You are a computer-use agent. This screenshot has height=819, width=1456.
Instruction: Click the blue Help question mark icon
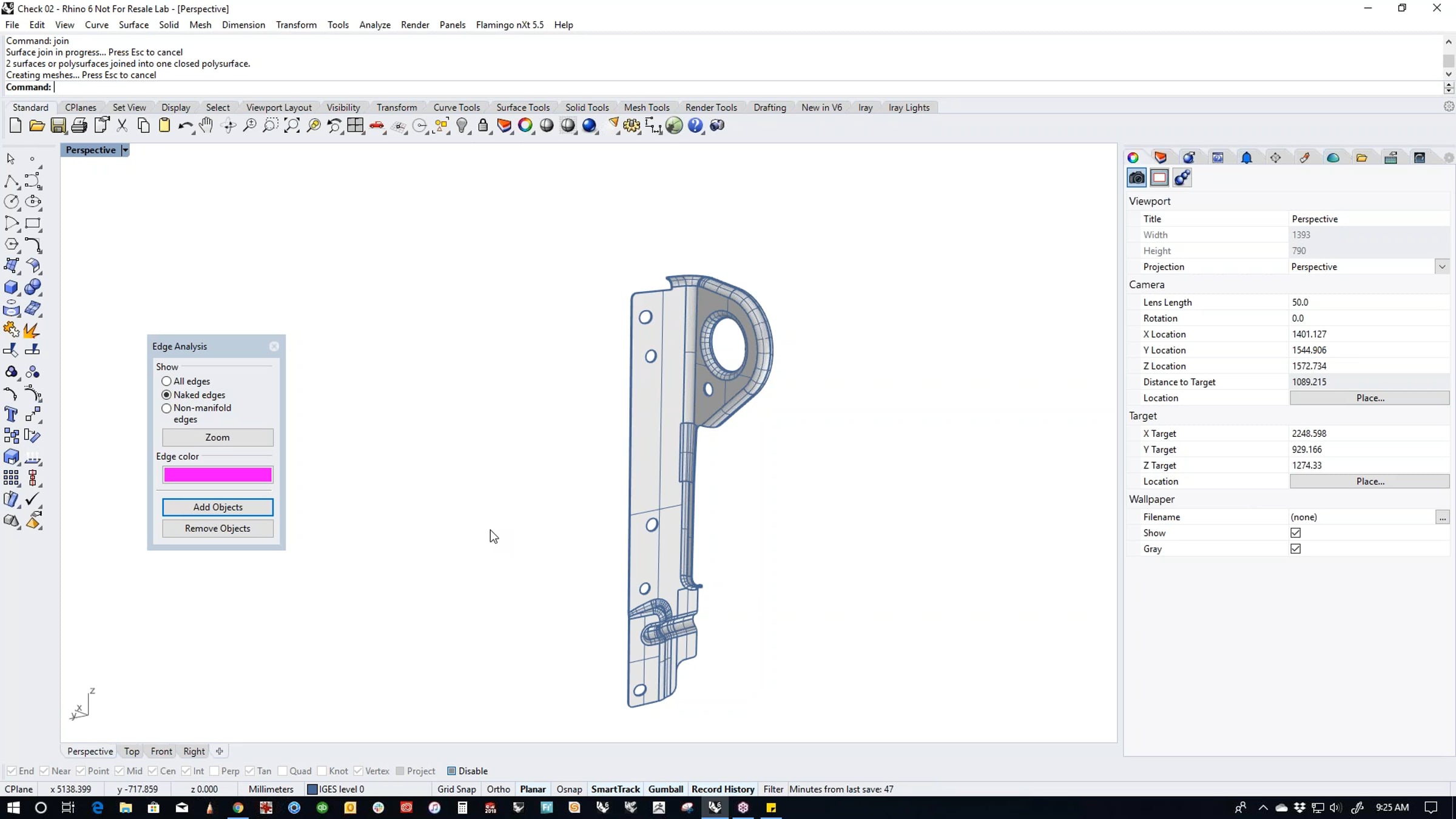(695, 126)
